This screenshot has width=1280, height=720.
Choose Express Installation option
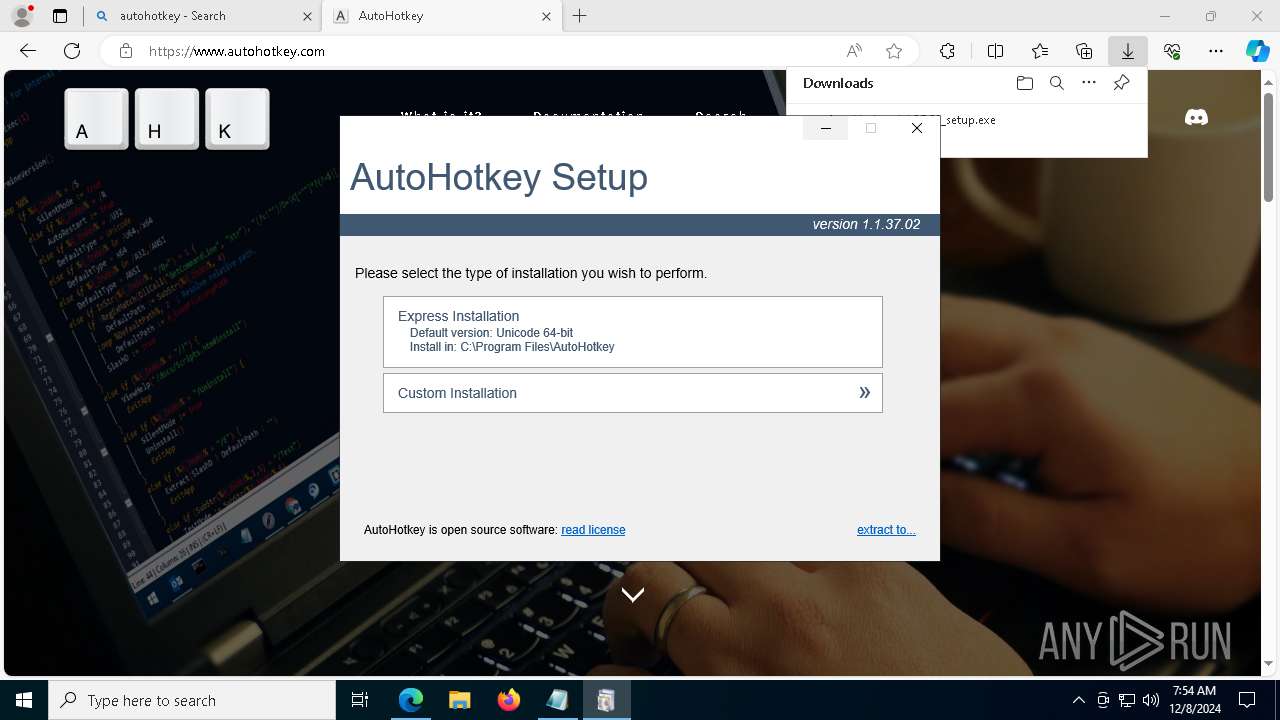[x=632, y=332]
